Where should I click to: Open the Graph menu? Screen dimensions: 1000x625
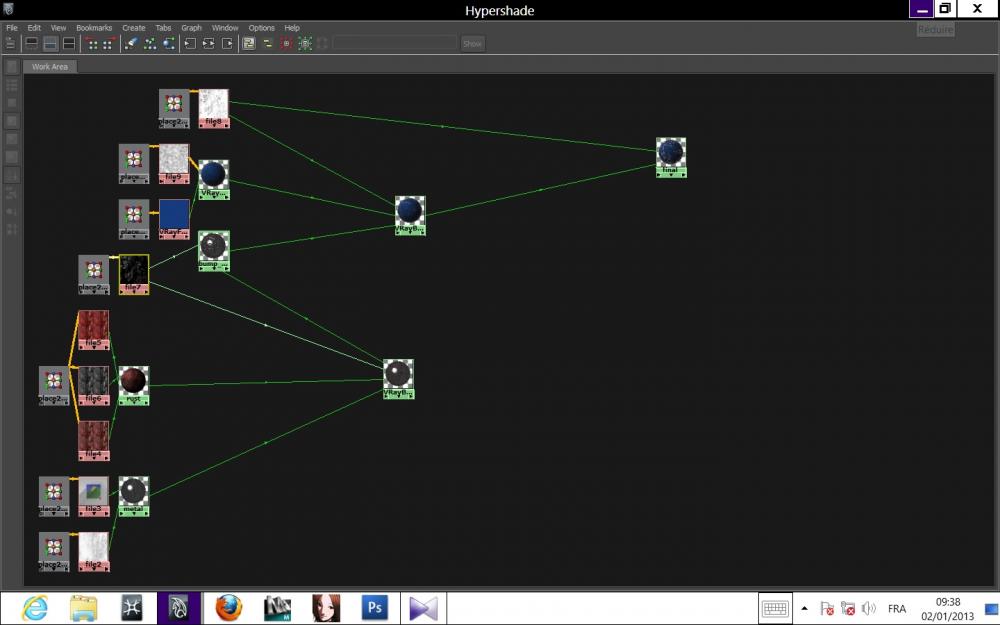pos(191,28)
